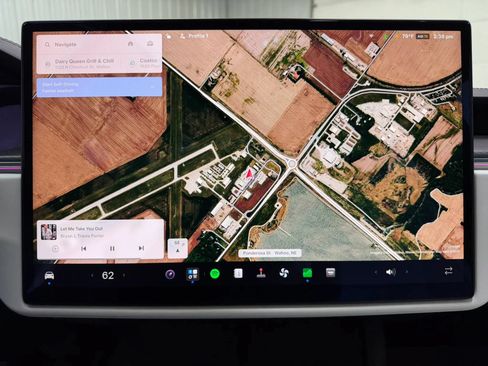Viewport: 488px width, 366px height.
Task: Skip to the previous track
Action: [x=84, y=248]
